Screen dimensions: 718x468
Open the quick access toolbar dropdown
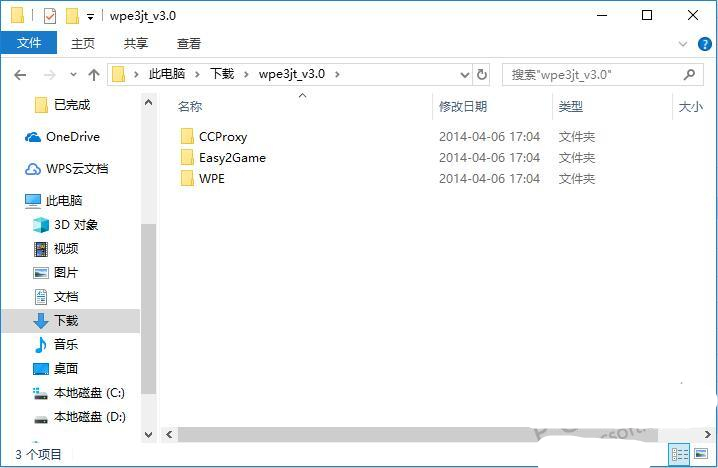coord(91,17)
